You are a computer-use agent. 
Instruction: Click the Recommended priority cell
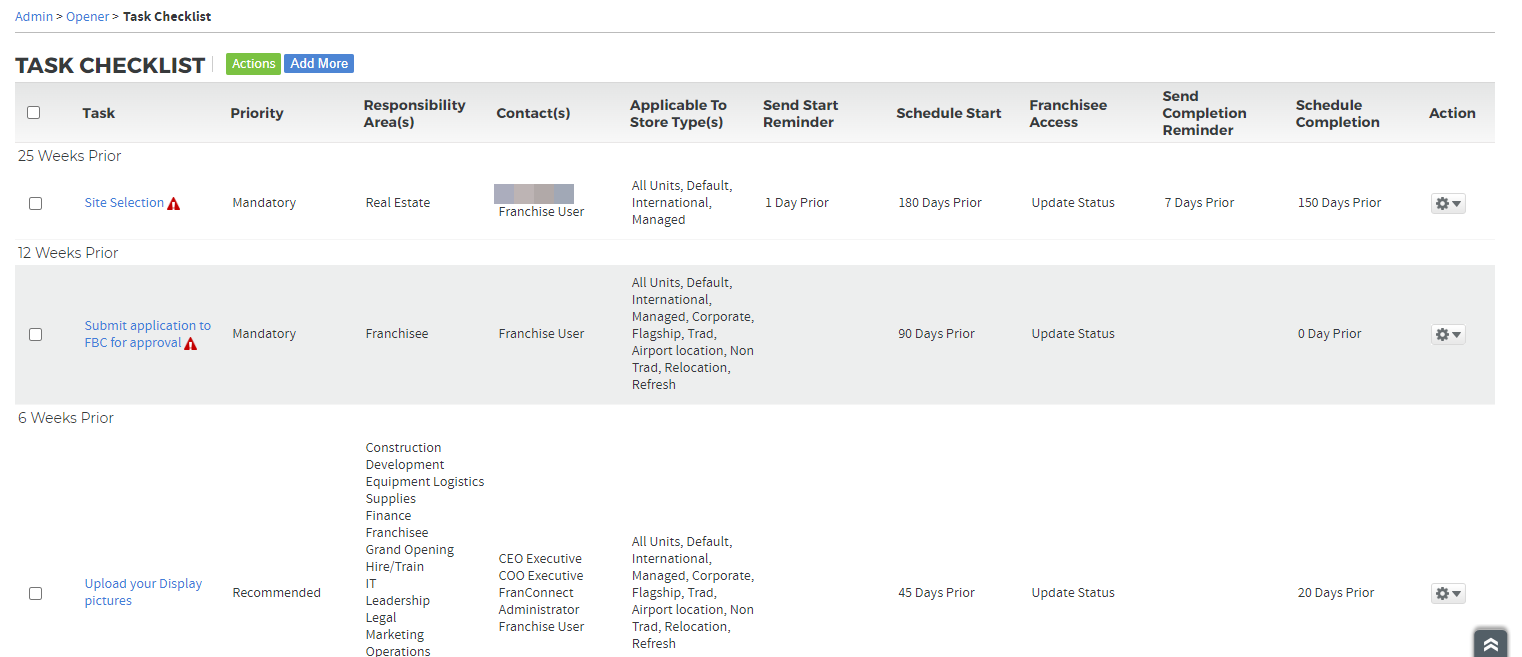coord(276,593)
